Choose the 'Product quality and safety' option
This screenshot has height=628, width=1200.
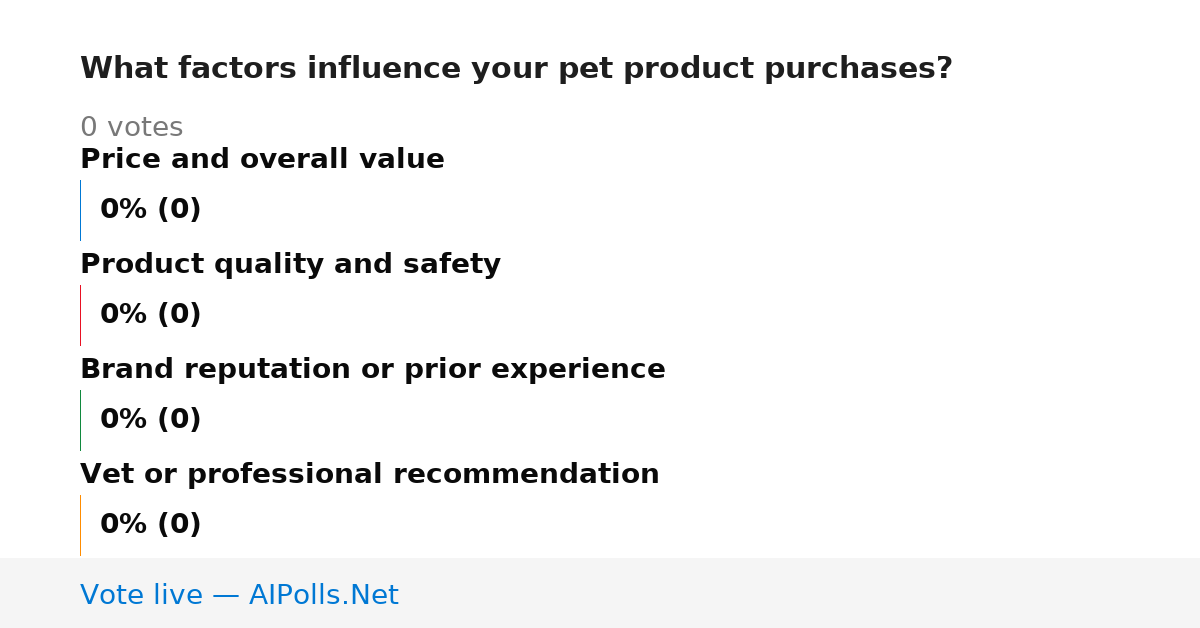click(x=290, y=265)
